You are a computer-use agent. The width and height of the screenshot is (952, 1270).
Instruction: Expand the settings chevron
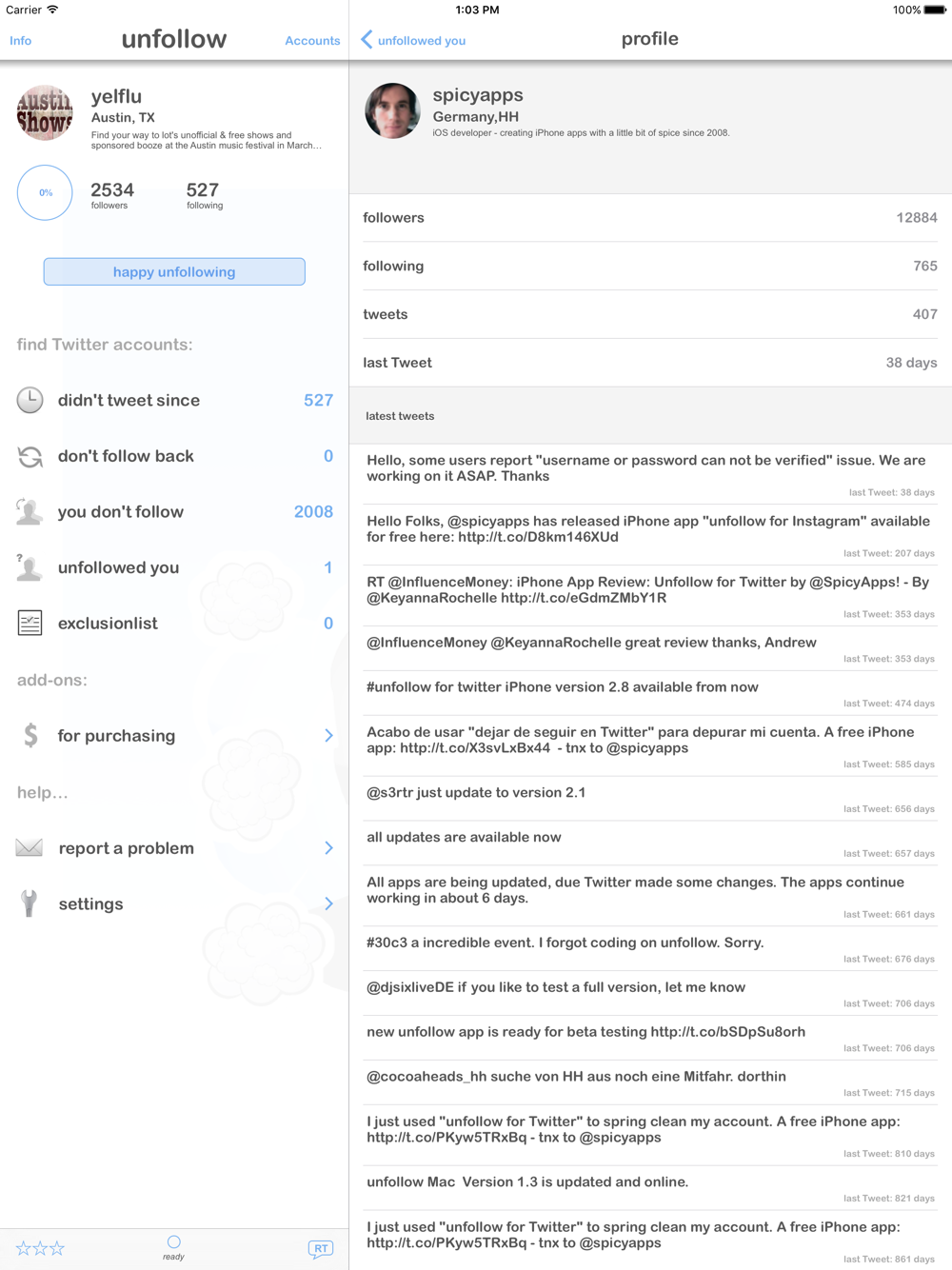[328, 903]
